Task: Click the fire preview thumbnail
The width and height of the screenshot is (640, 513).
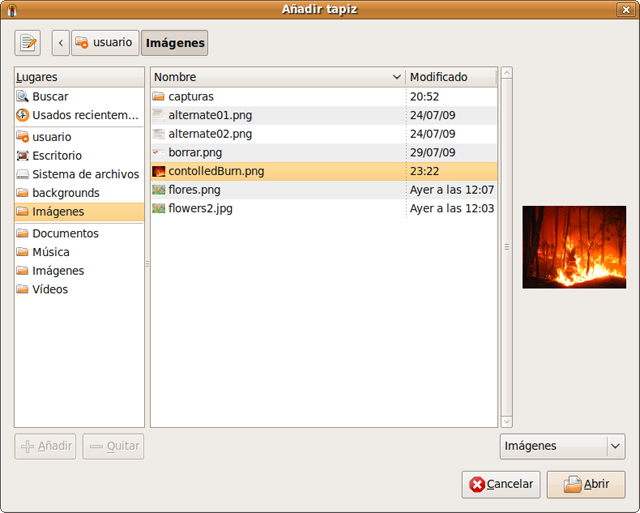Action: pos(560,247)
